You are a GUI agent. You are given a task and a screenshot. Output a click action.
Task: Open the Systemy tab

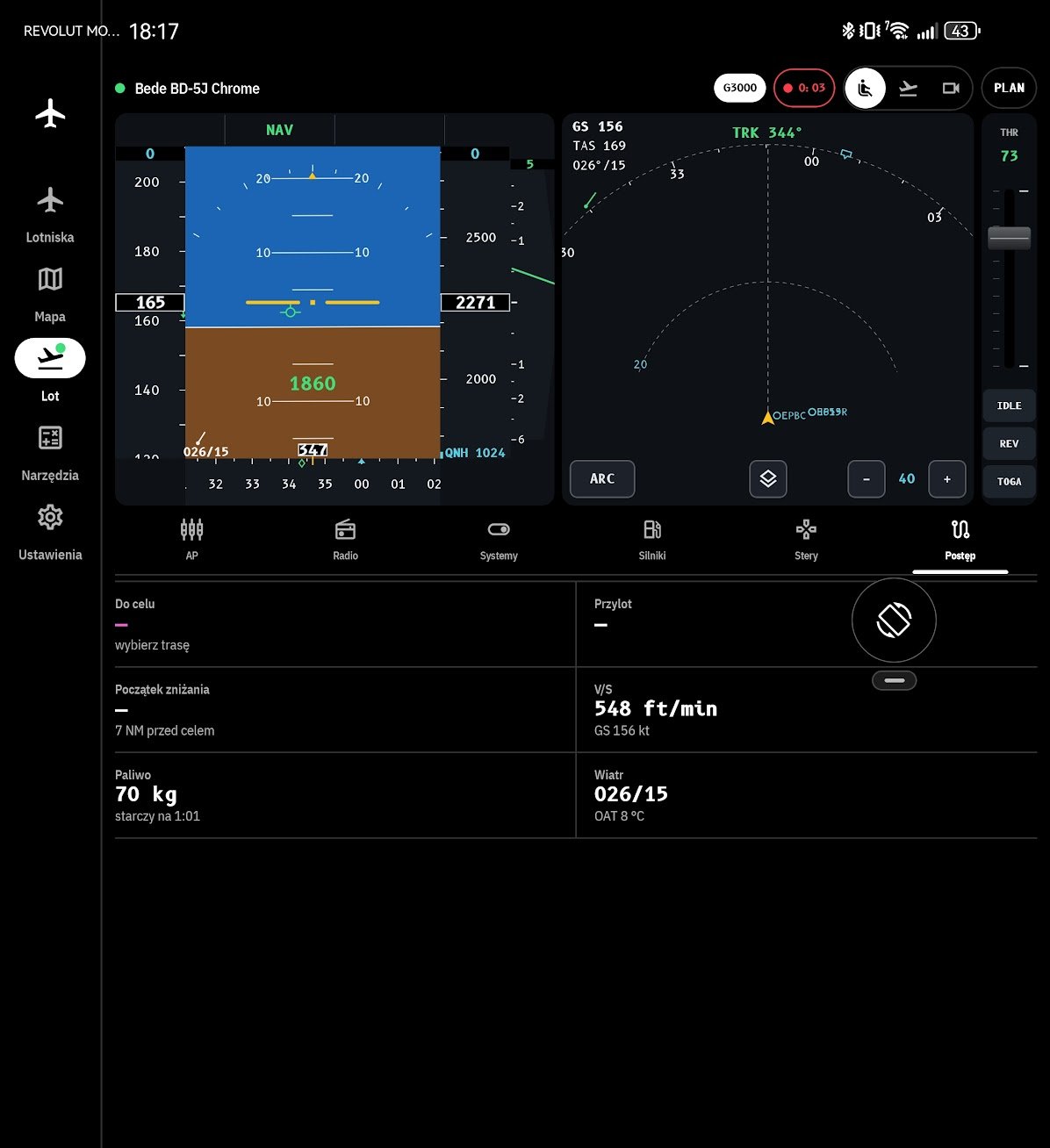(499, 540)
